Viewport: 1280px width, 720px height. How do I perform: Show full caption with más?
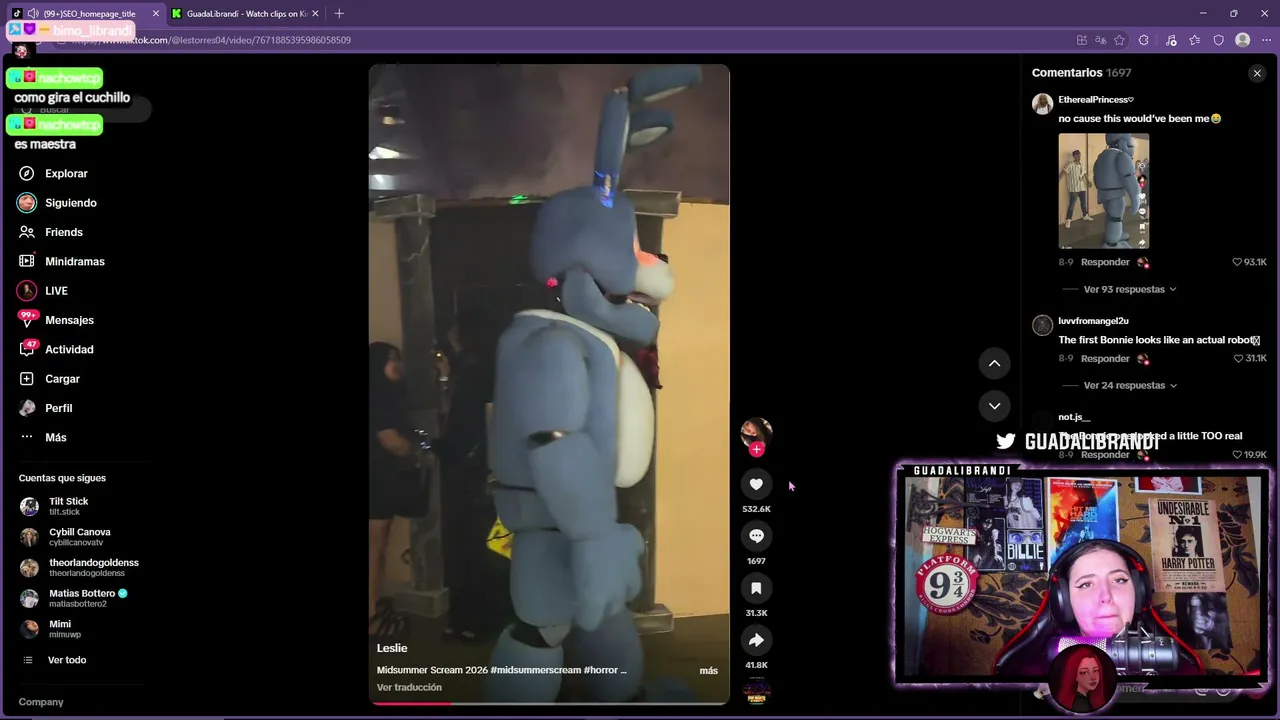[x=708, y=670]
